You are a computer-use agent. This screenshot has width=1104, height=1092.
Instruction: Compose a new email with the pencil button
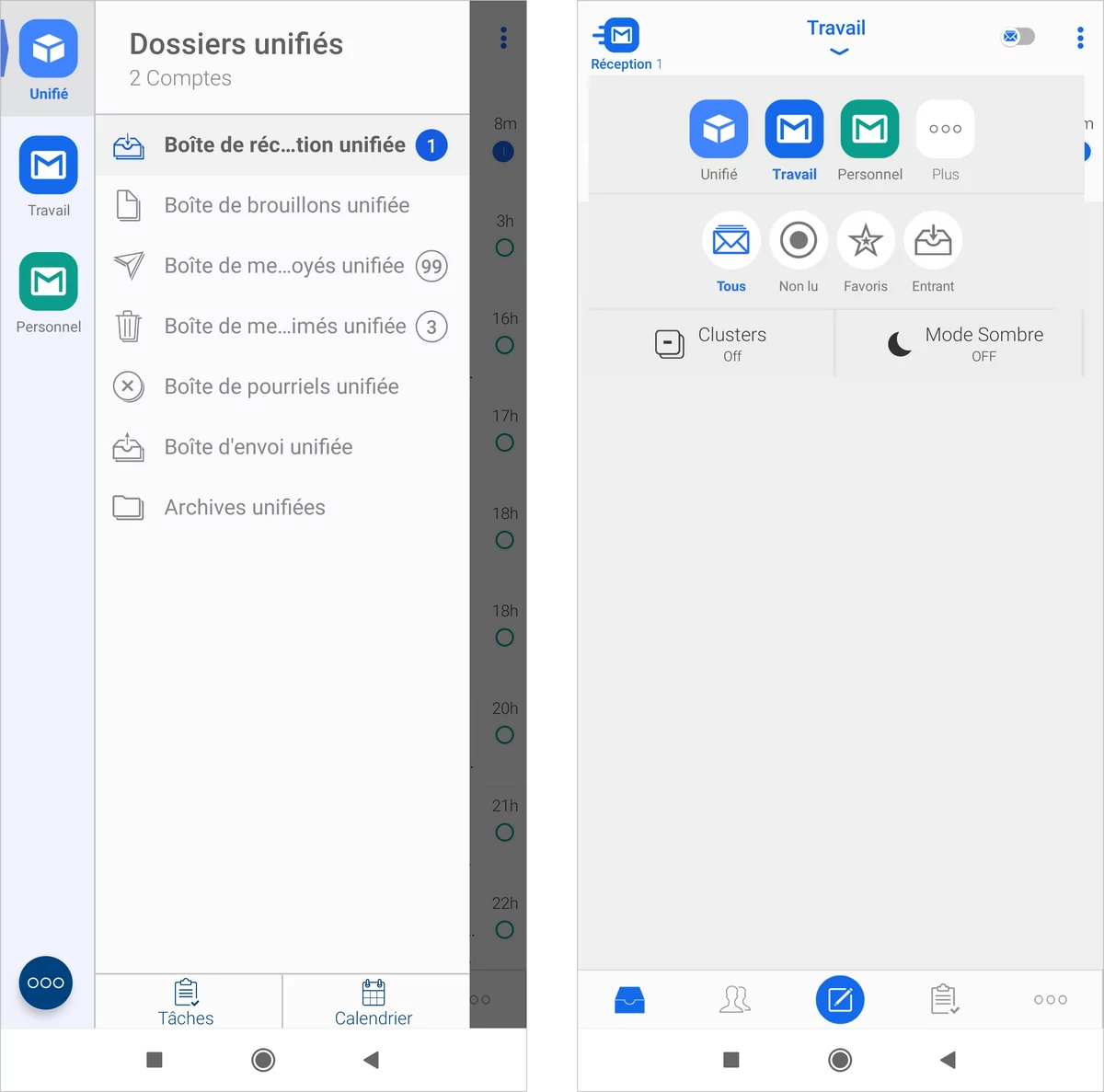click(840, 999)
